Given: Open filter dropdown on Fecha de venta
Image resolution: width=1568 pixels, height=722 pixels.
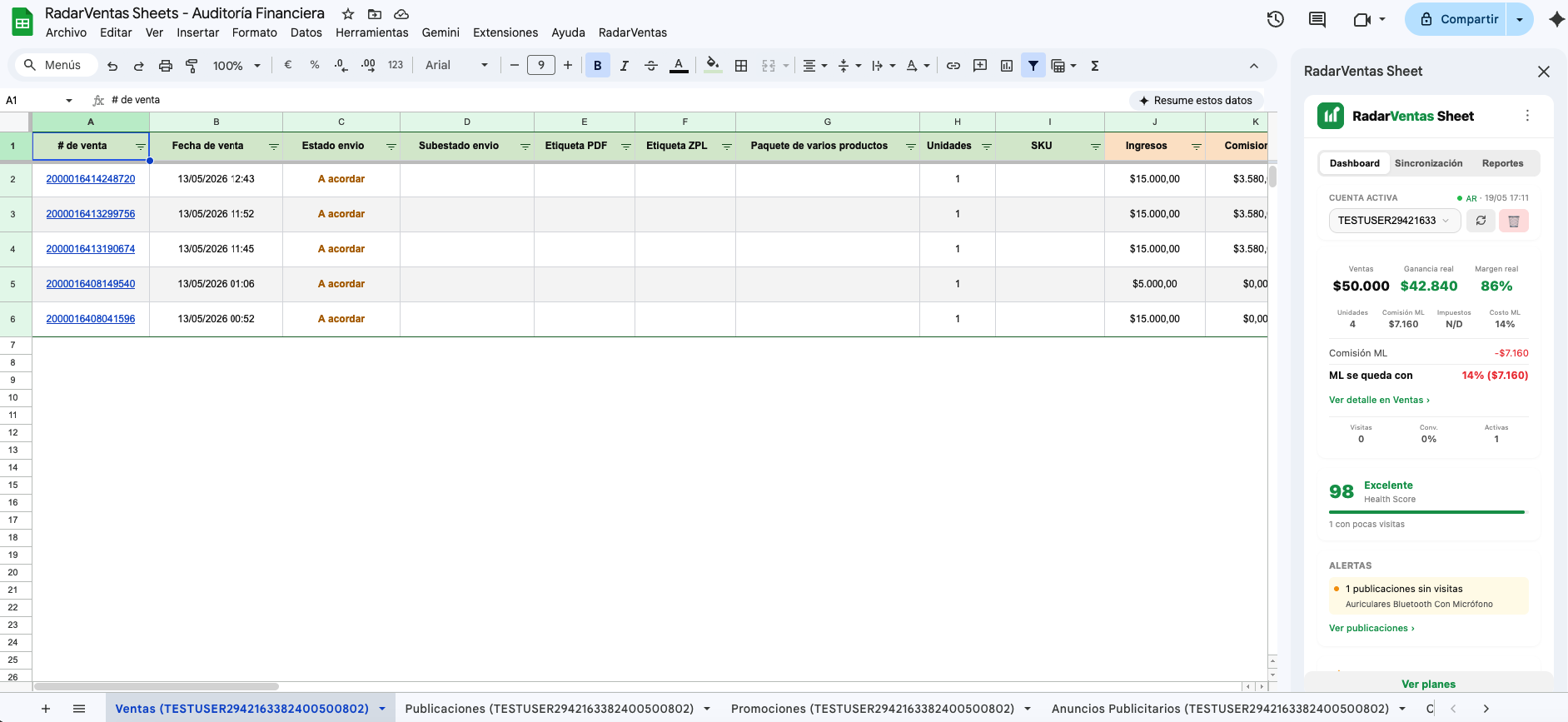Looking at the screenshot, I should coord(274,147).
